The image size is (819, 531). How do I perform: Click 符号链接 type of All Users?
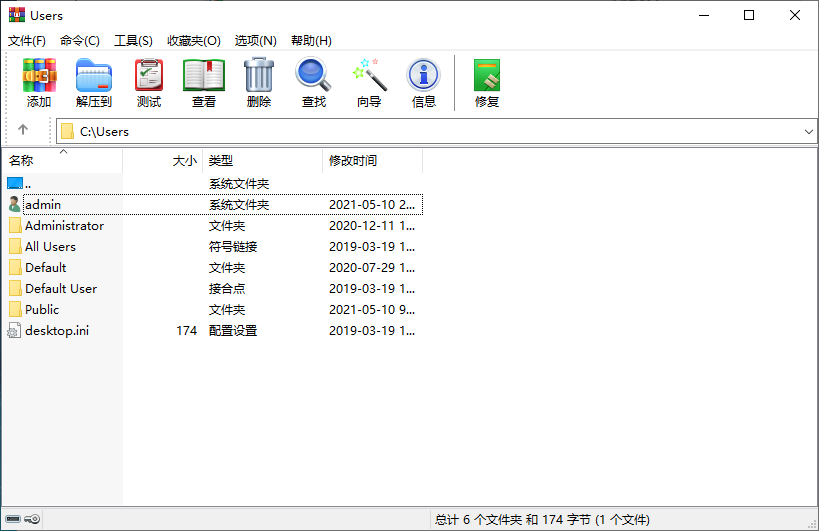click(x=233, y=246)
